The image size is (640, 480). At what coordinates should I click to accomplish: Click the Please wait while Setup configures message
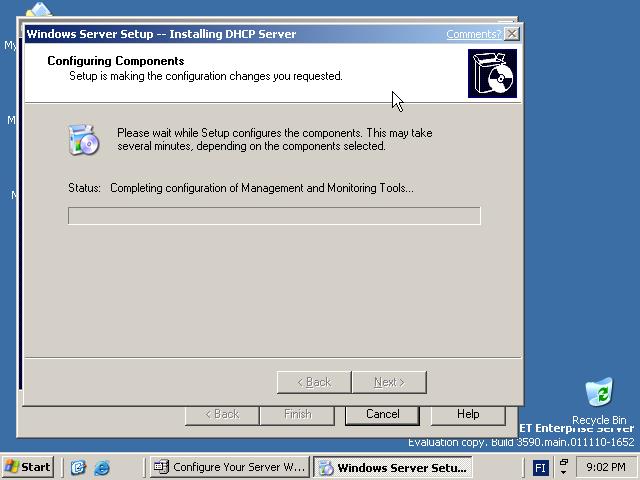coord(275,139)
